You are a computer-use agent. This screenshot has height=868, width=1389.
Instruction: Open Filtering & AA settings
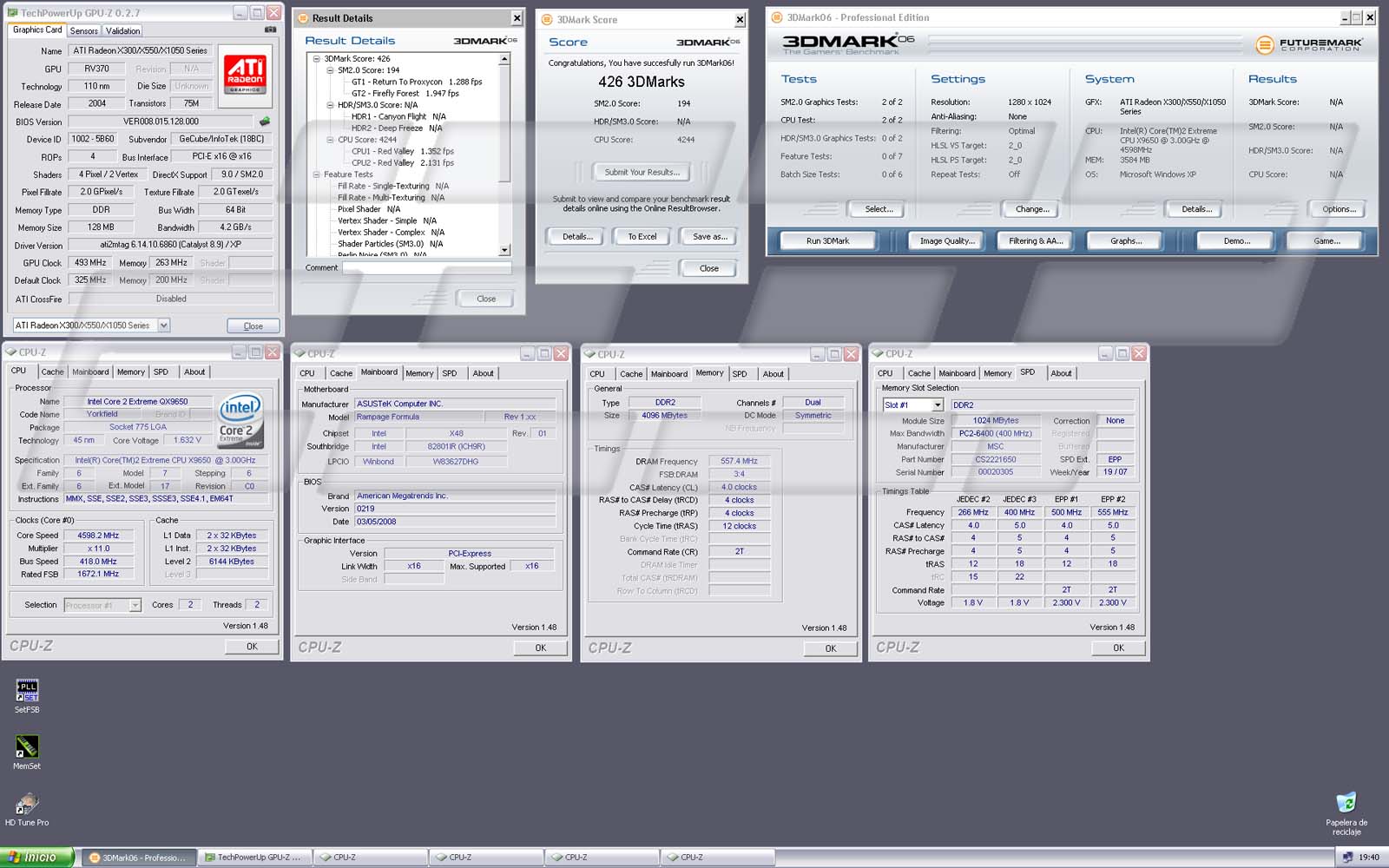[x=1036, y=240]
